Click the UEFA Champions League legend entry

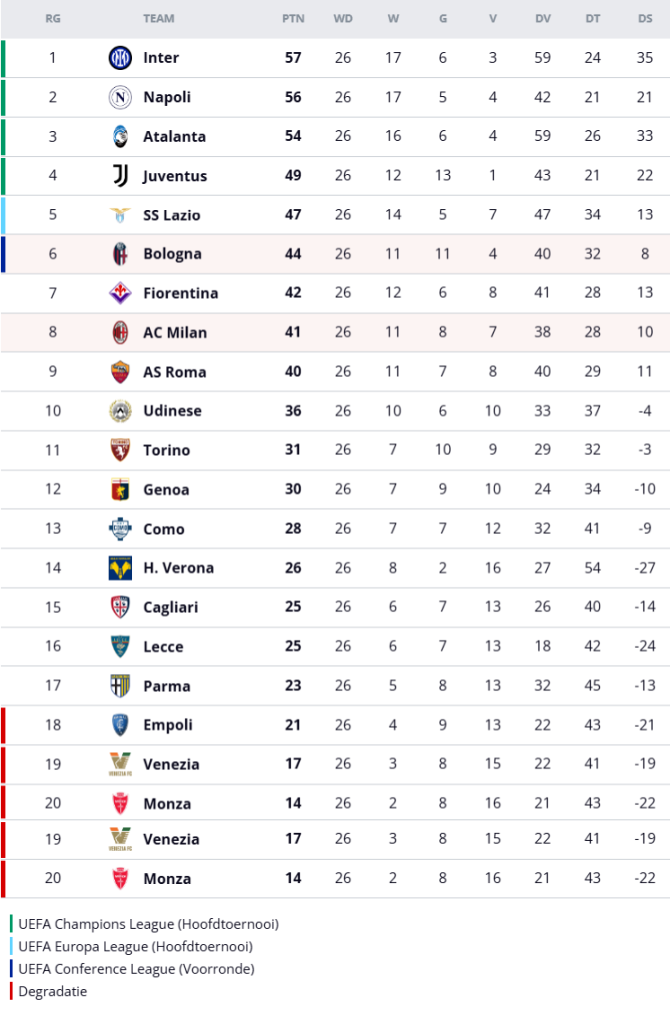pyautogui.click(x=148, y=924)
